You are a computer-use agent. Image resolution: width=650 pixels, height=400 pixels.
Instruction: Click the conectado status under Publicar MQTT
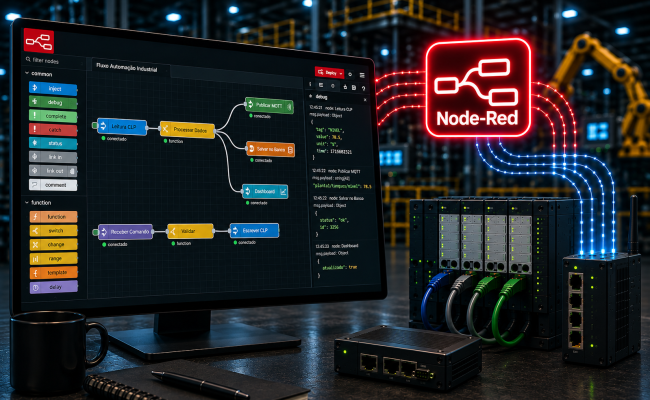click(x=260, y=116)
